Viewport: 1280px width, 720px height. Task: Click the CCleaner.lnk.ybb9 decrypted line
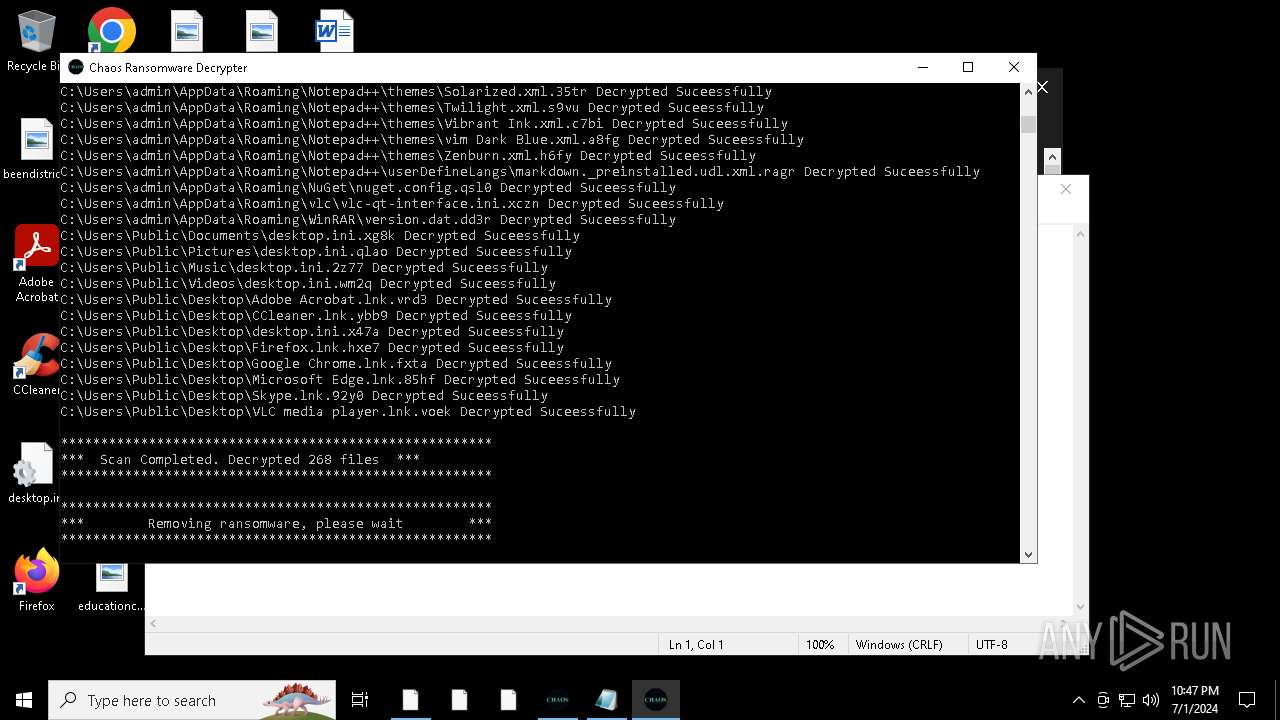[316, 316]
